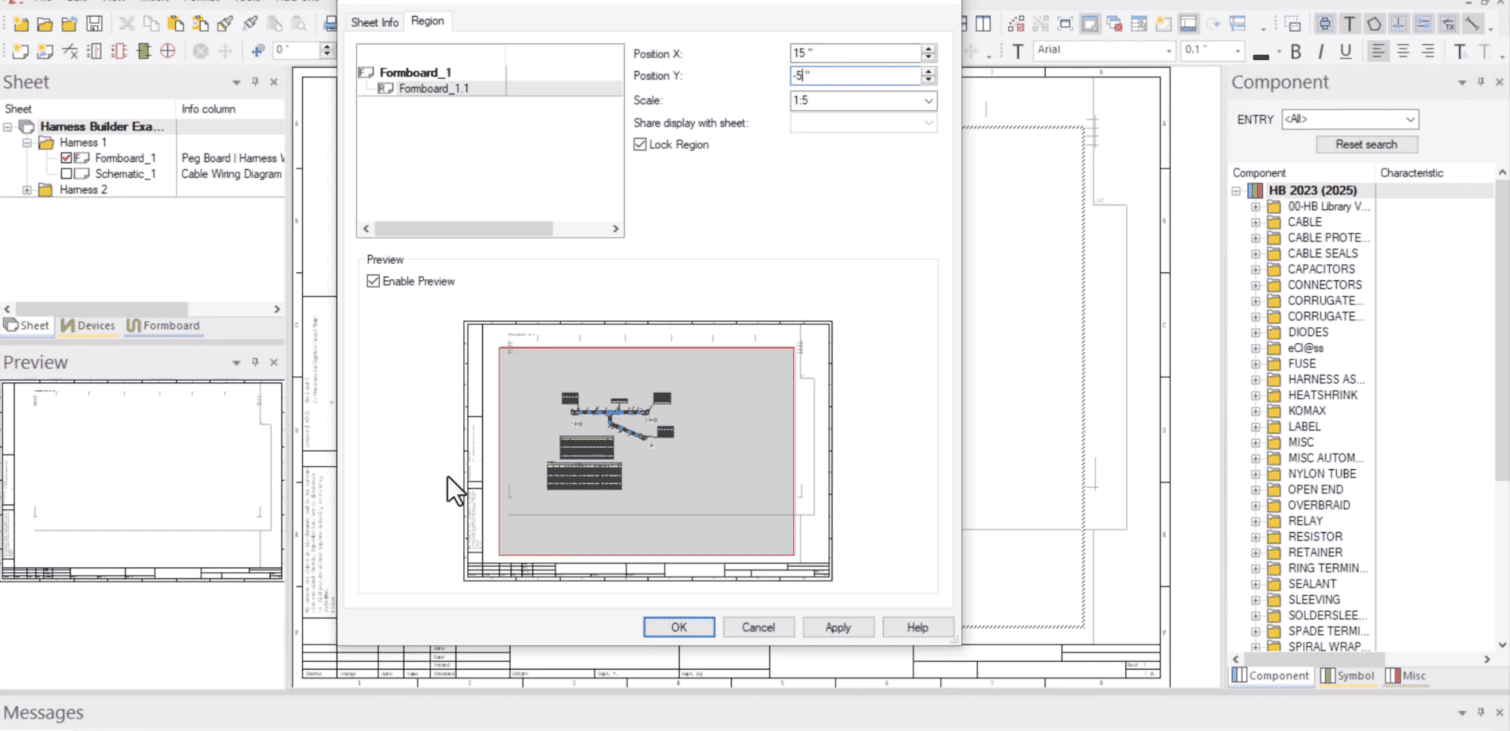
Task: Select the polygon shape tool icon
Action: (1374, 24)
